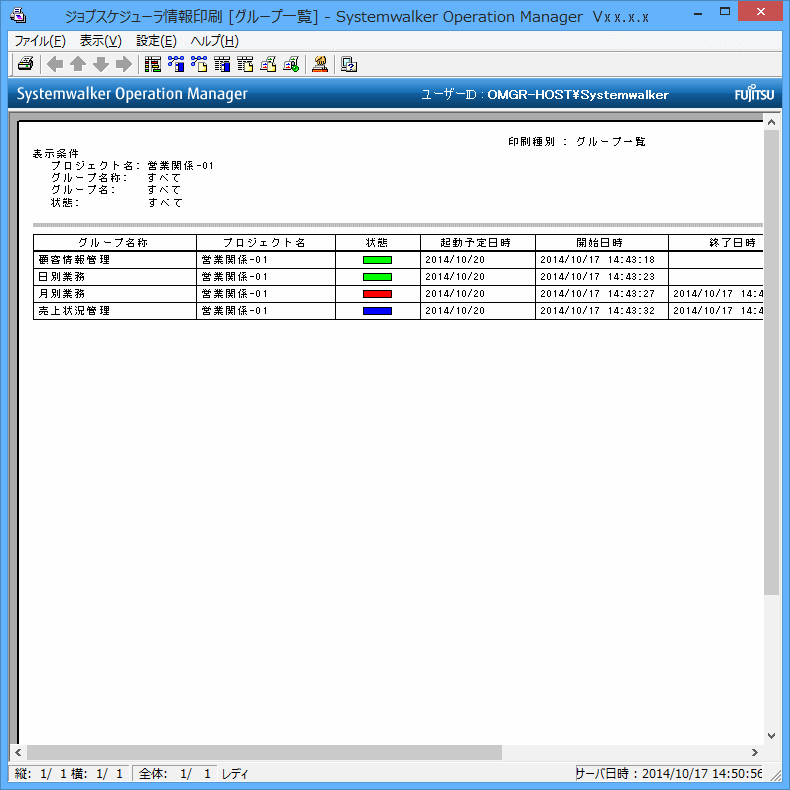Click the green status swatch for 顧客情報管理
The height and width of the screenshot is (790, 790).
377,260
